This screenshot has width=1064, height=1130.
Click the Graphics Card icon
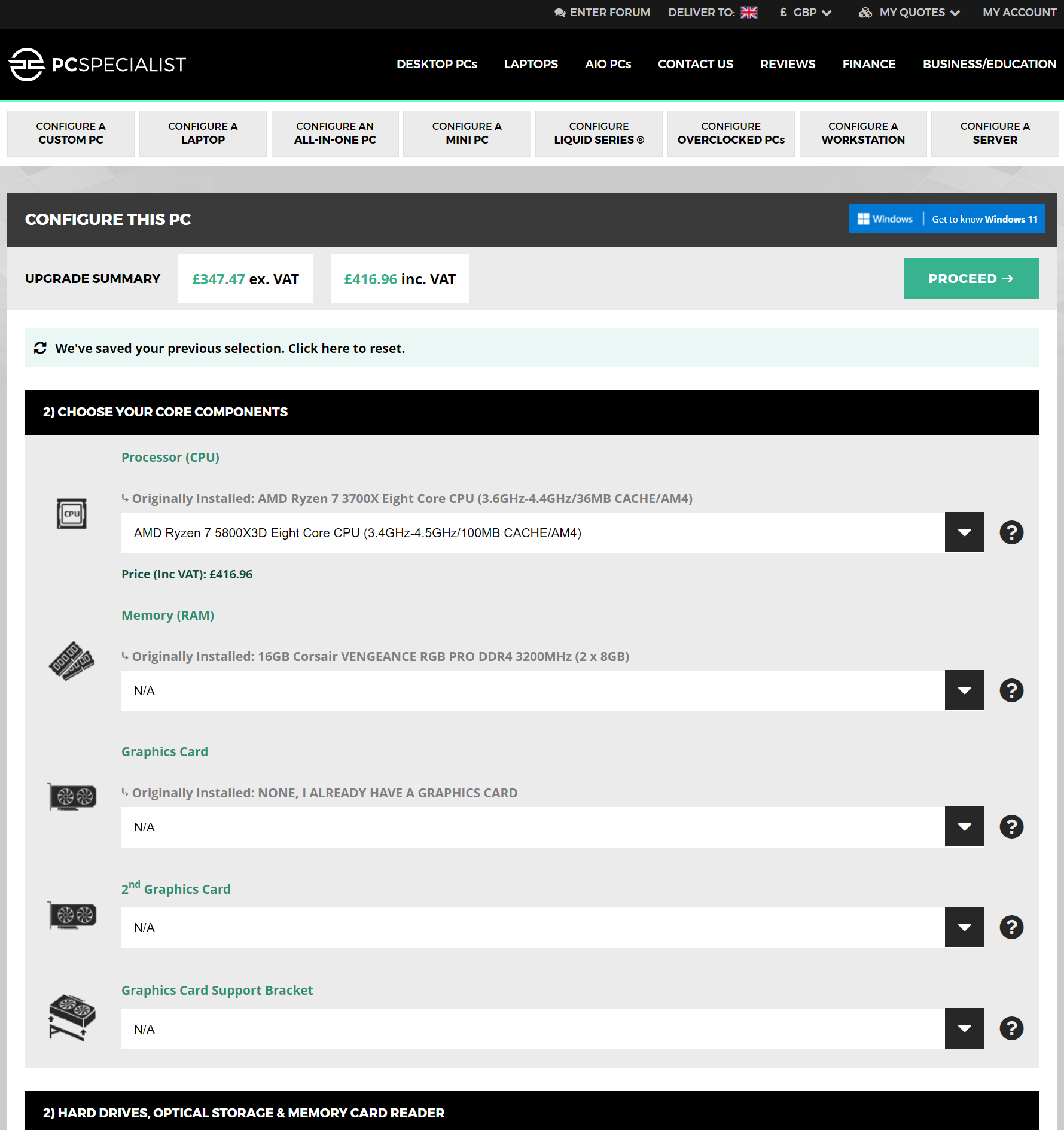point(72,797)
